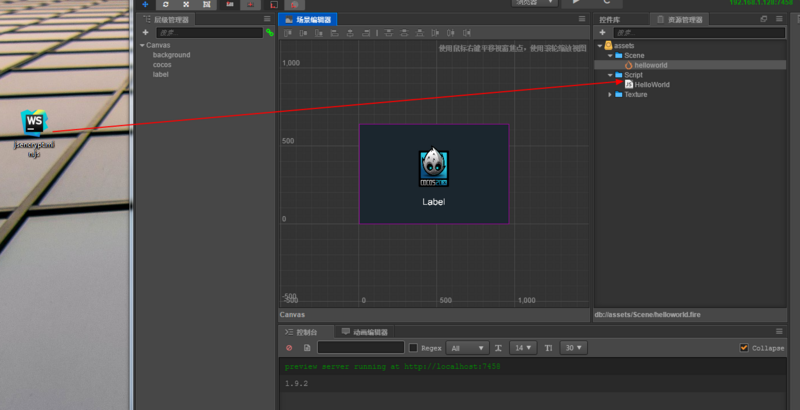Select the label node in hierarchy

(160, 74)
